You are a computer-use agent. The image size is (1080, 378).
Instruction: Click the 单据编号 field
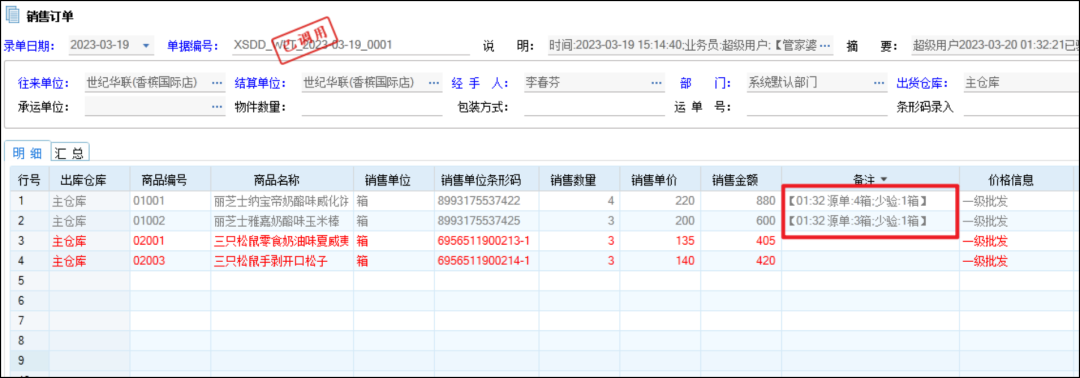point(351,46)
